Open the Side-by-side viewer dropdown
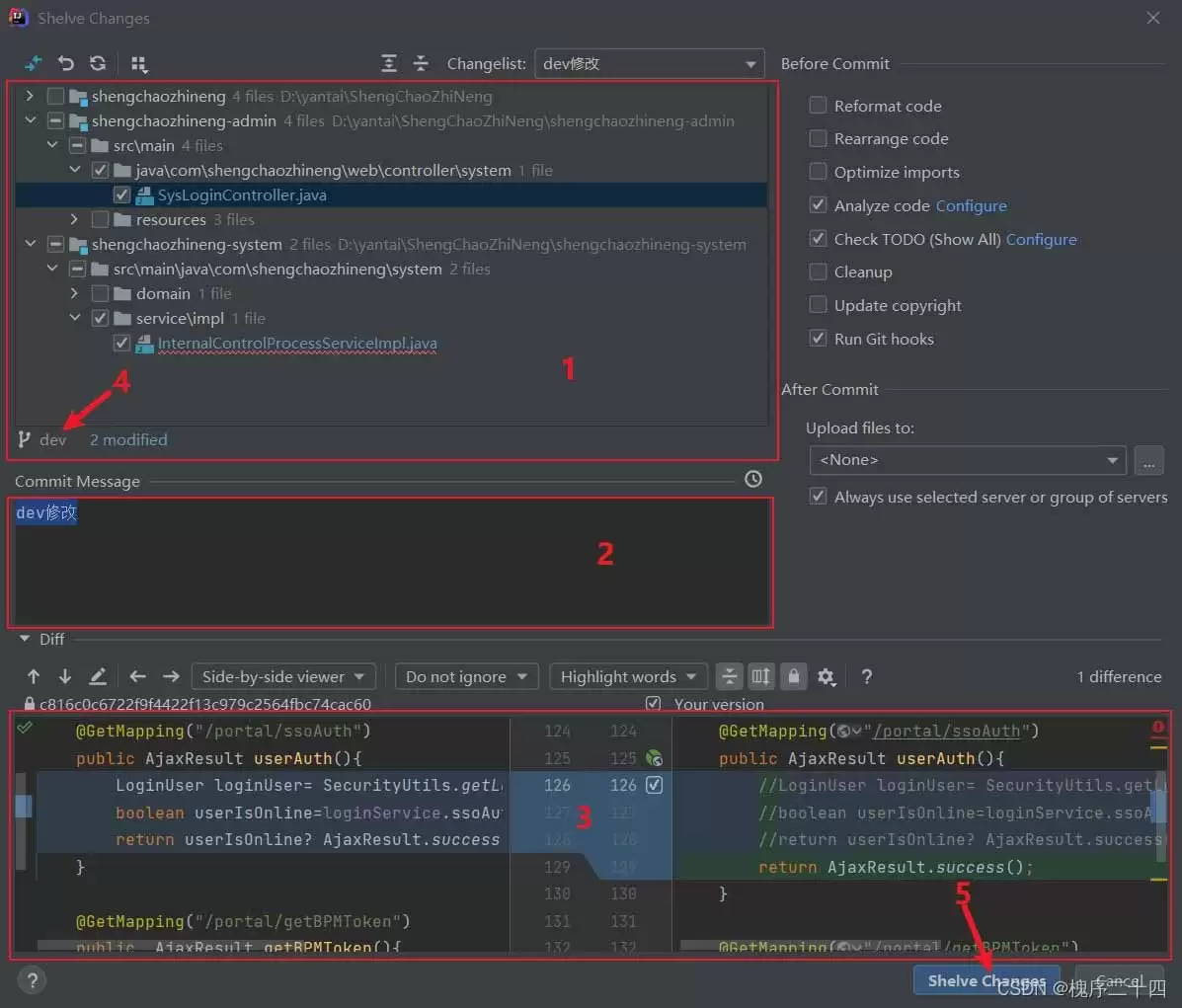 click(x=282, y=676)
